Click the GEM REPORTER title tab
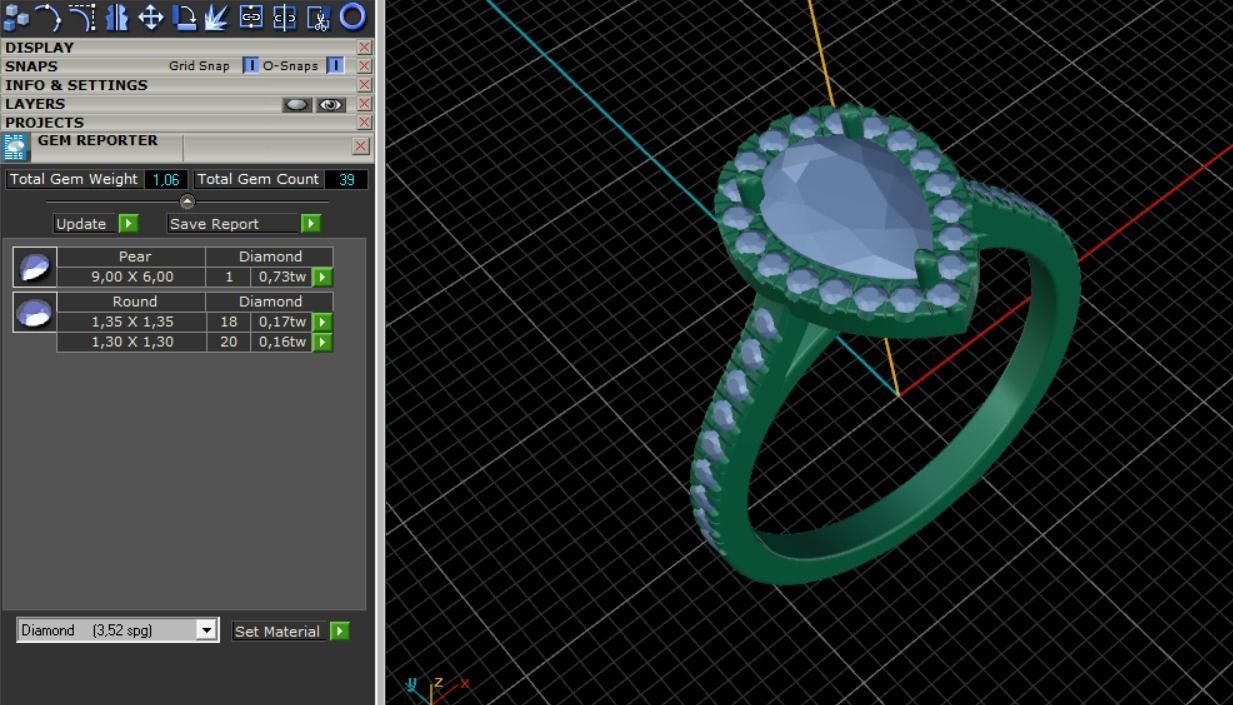The width and height of the screenshot is (1233, 705). coord(98,141)
